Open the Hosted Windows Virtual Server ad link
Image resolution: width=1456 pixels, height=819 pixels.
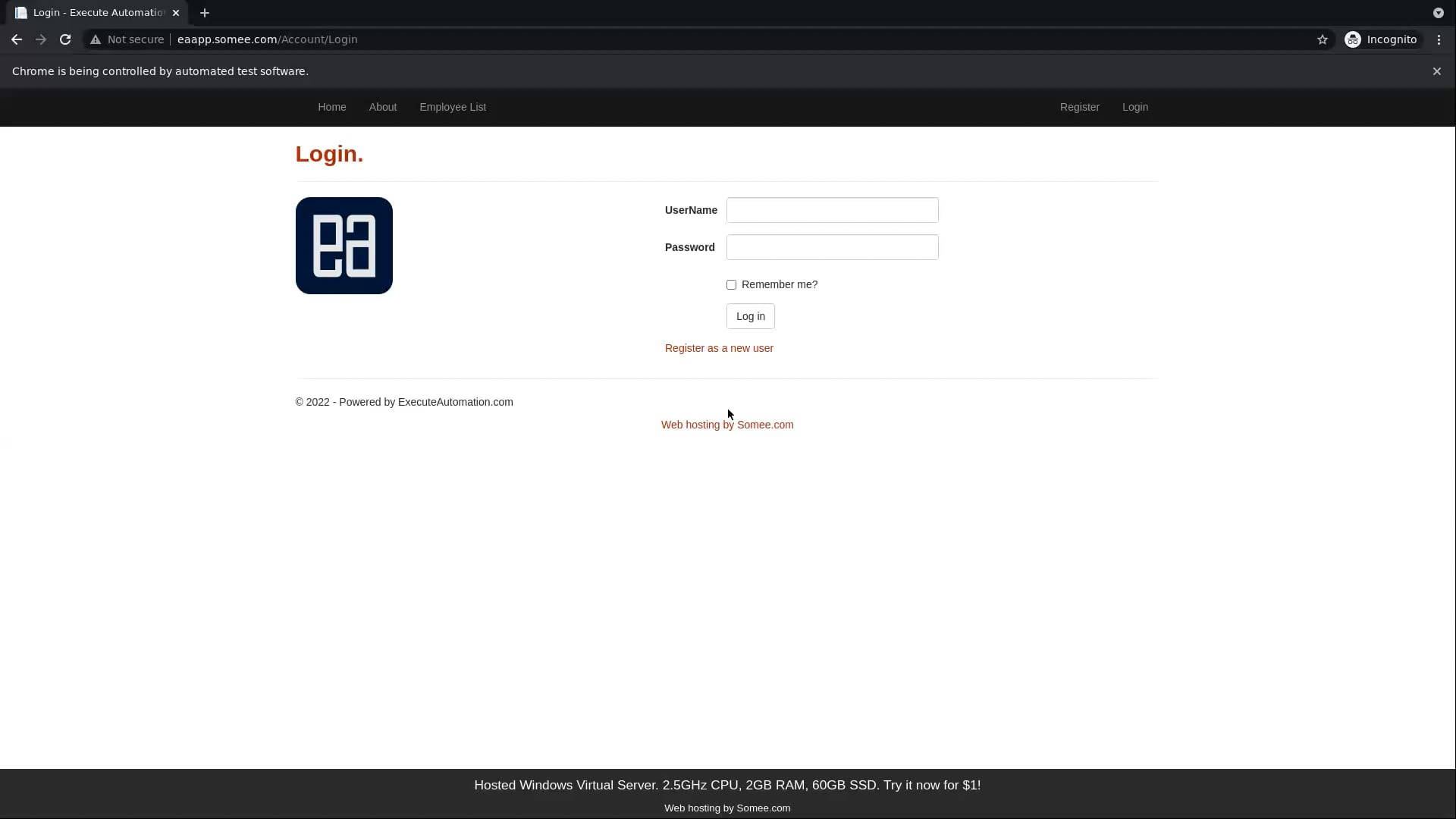727,785
